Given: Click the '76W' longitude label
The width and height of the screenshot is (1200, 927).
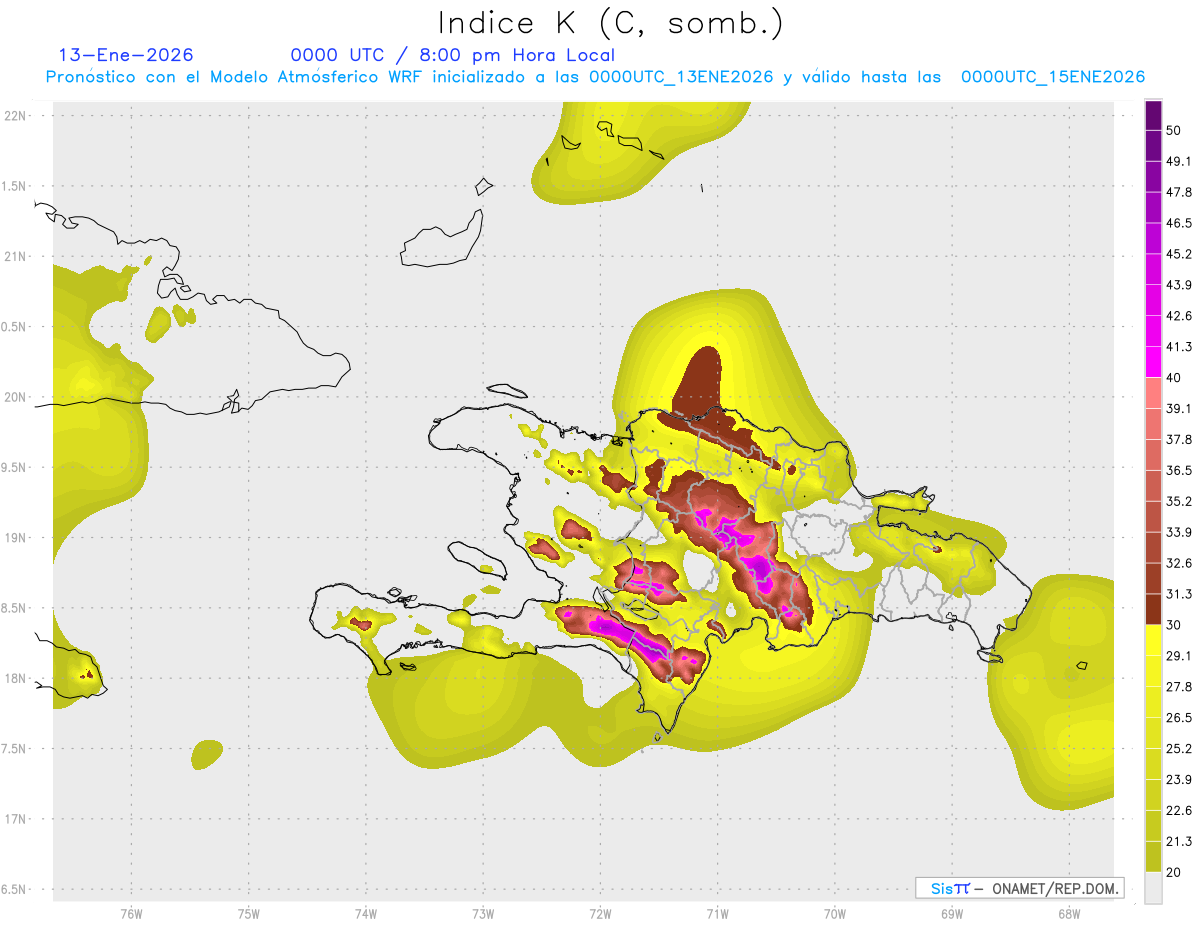Looking at the screenshot, I should pyautogui.click(x=131, y=913).
